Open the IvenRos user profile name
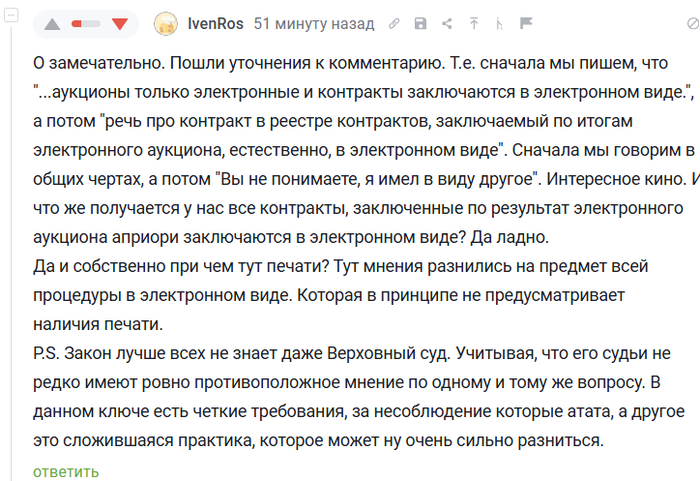 click(215, 23)
